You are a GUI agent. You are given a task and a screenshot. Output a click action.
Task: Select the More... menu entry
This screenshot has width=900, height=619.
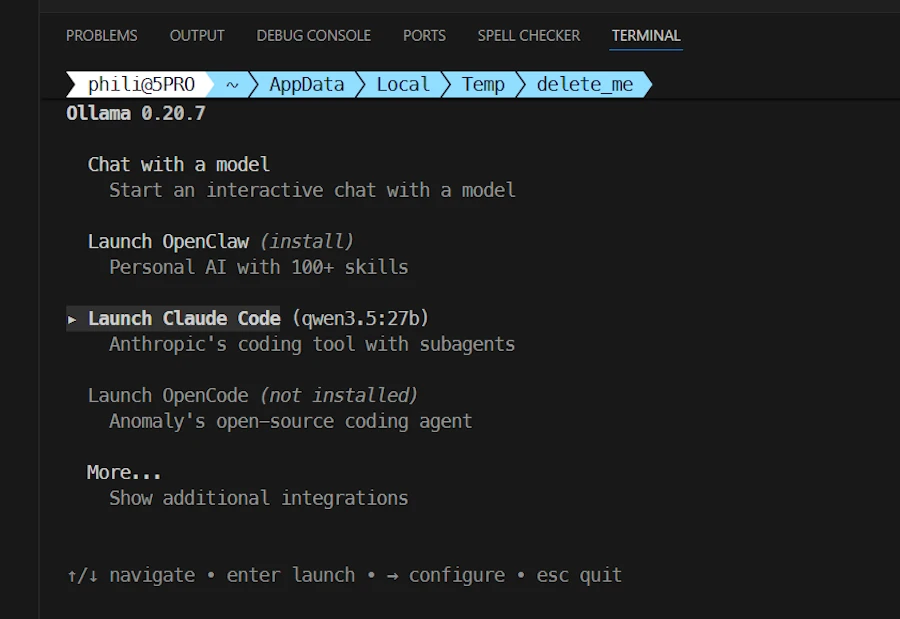click(x=124, y=473)
